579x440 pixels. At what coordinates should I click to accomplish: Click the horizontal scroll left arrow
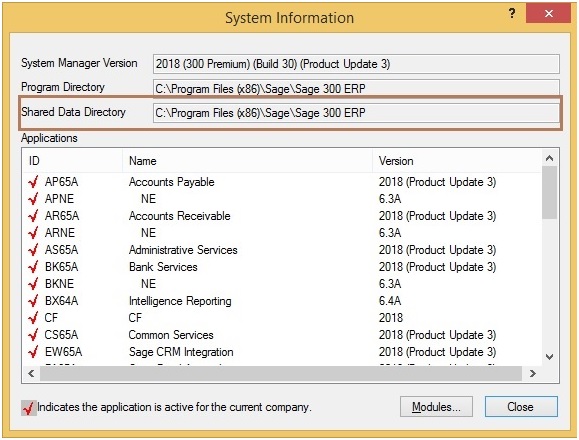31,374
